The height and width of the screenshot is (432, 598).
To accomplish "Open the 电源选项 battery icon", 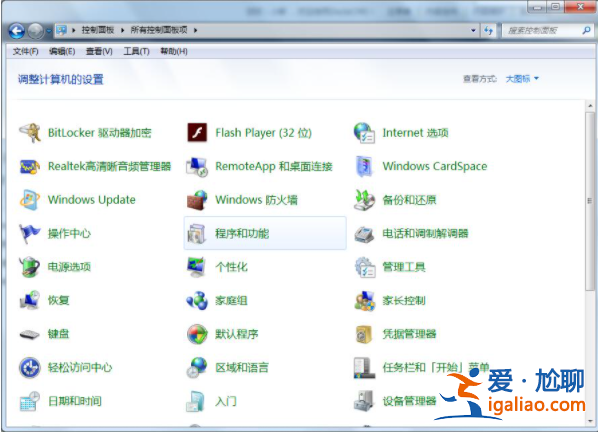I will click(x=30, y=267).
